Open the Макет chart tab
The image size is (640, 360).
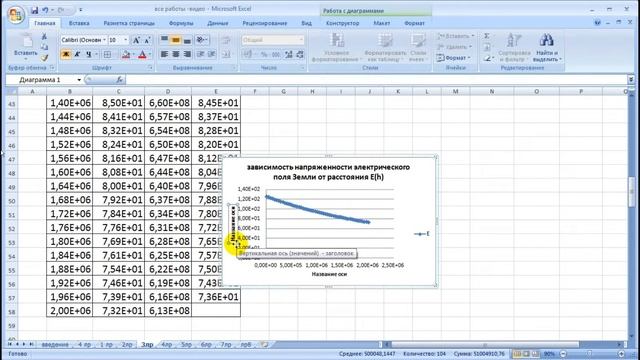(x=382, y=23)
